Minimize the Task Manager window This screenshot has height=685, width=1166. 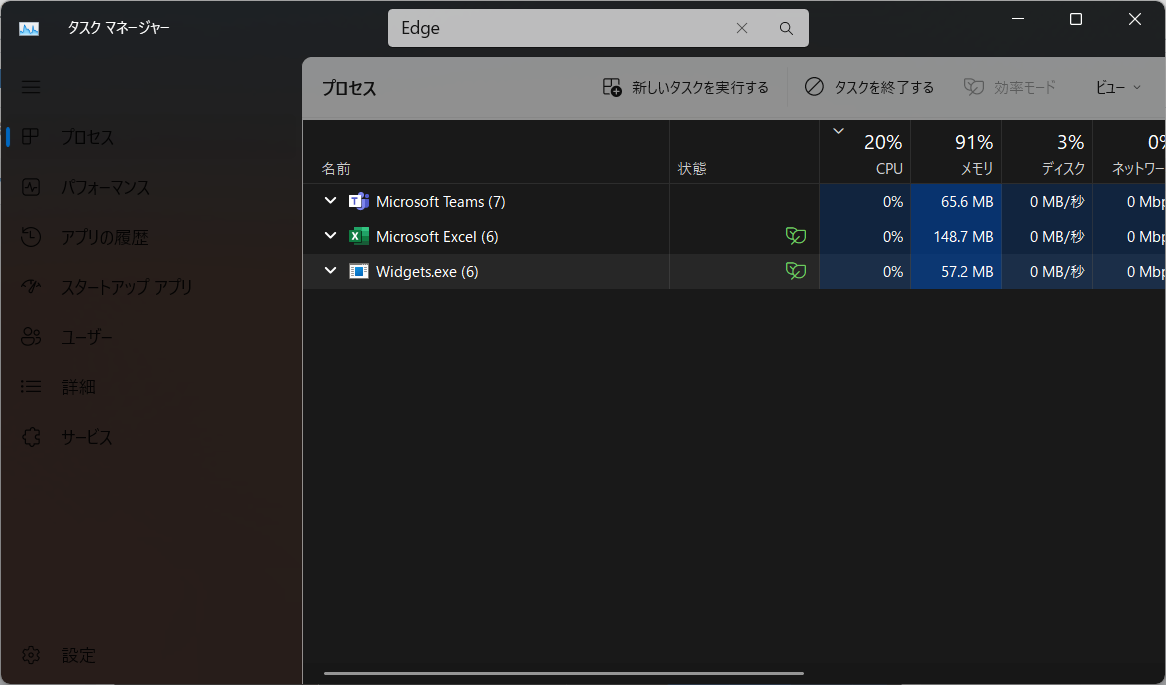click(x=1018, y=19)
